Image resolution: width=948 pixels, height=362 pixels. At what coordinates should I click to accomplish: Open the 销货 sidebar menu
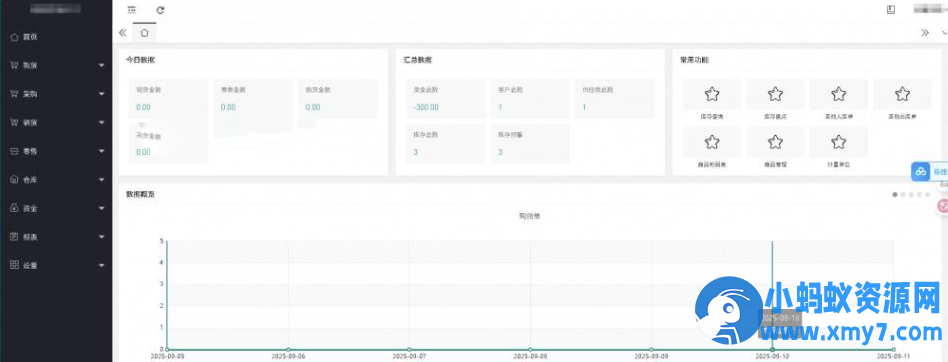pos(56,122)
